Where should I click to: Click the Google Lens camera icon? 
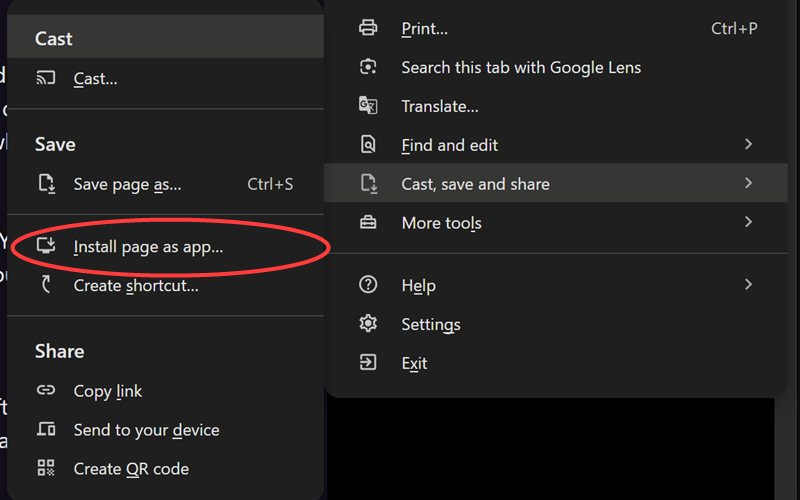point(368,67)
